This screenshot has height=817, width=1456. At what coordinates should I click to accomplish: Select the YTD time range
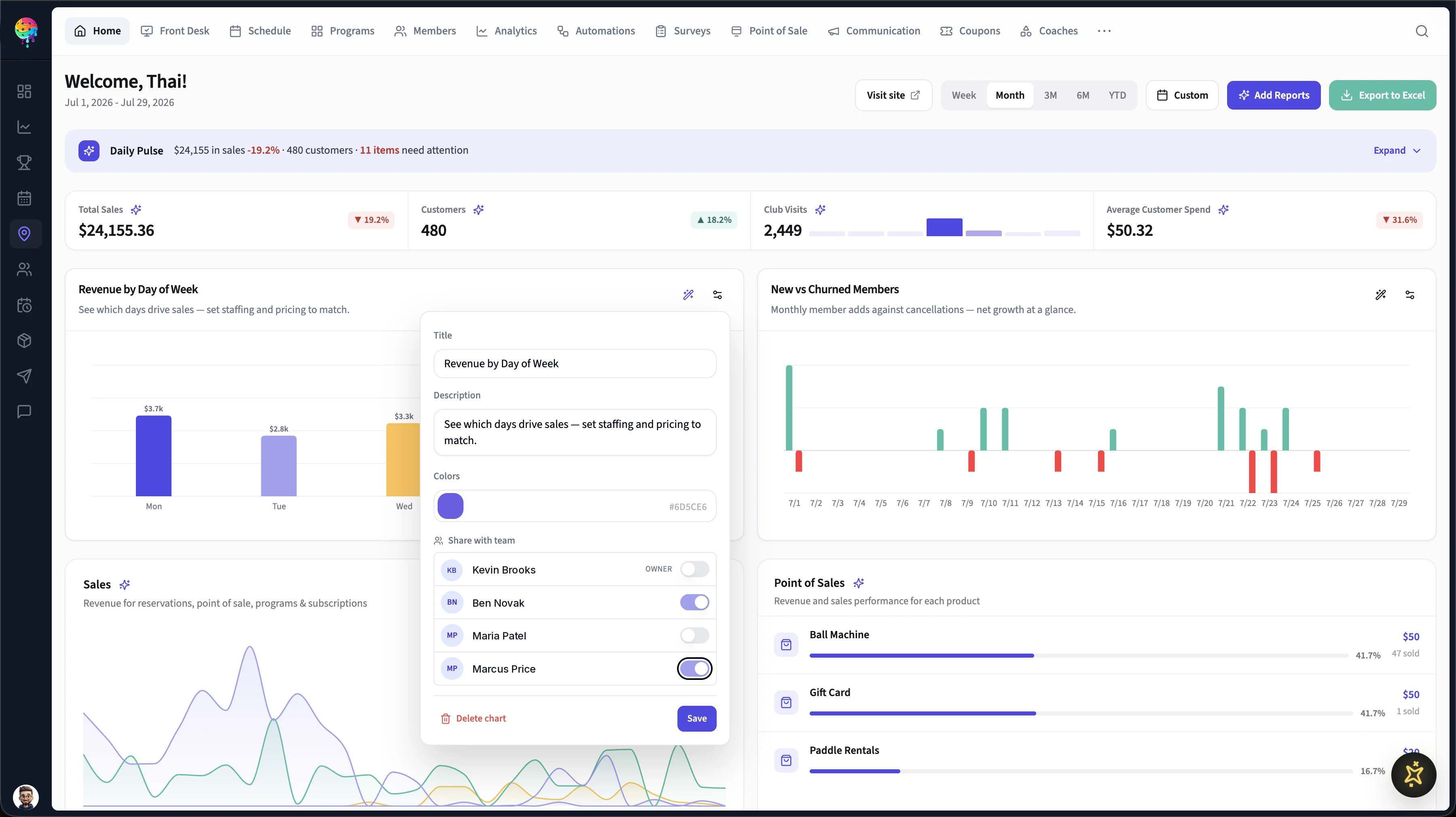(x=1117, y=95)
